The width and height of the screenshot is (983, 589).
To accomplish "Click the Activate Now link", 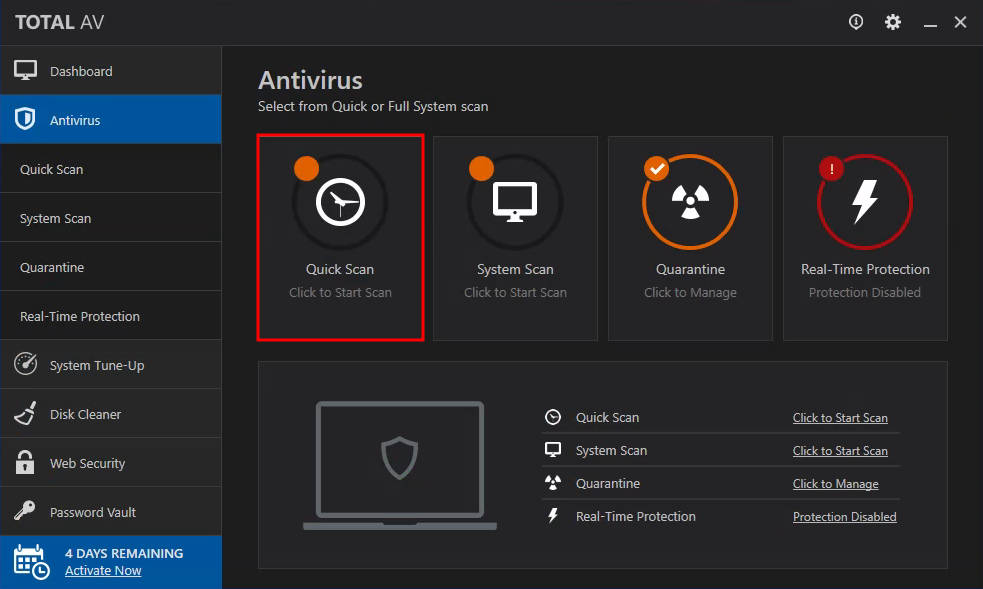I will 103,570.
